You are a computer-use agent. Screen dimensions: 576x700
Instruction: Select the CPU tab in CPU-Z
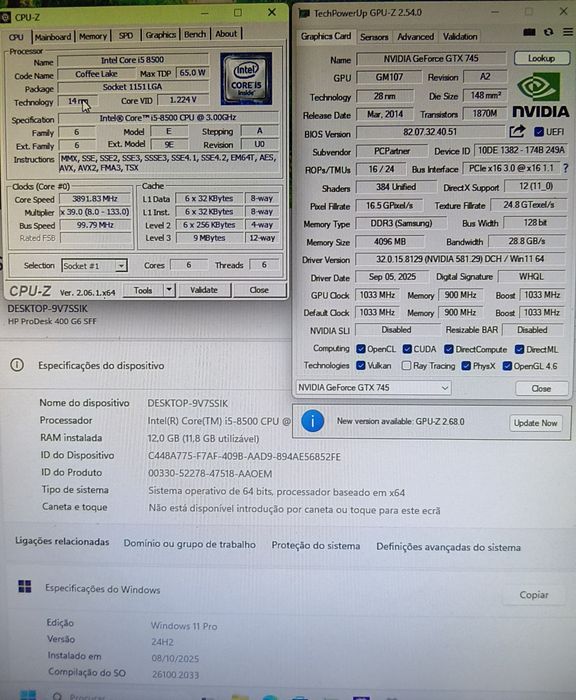coord(16,37)
